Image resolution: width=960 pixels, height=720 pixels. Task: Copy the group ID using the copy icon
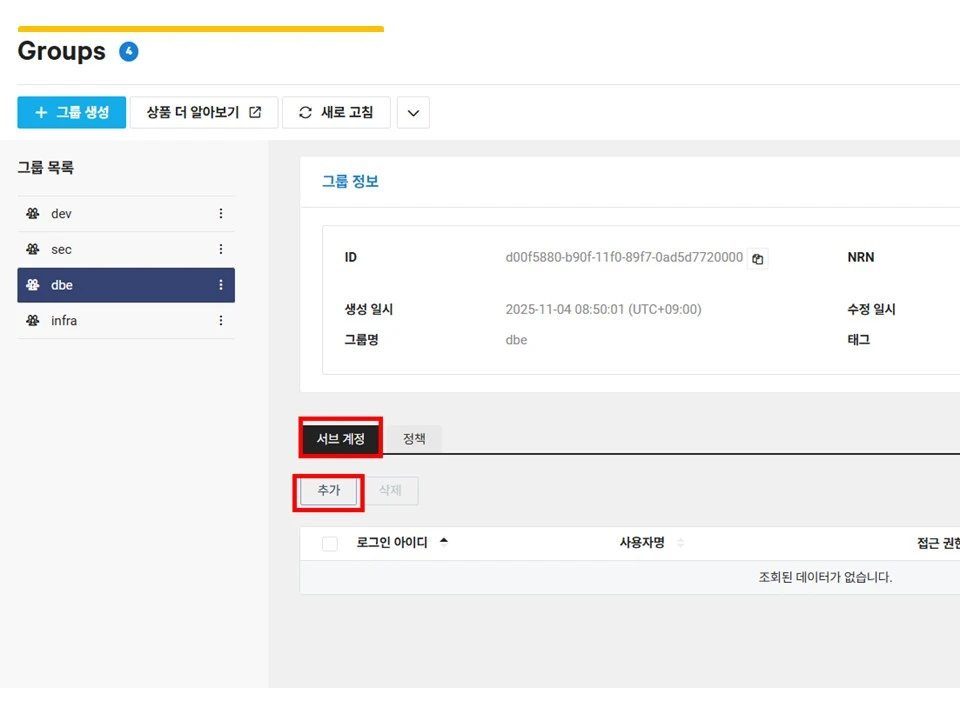pos(757,258)
